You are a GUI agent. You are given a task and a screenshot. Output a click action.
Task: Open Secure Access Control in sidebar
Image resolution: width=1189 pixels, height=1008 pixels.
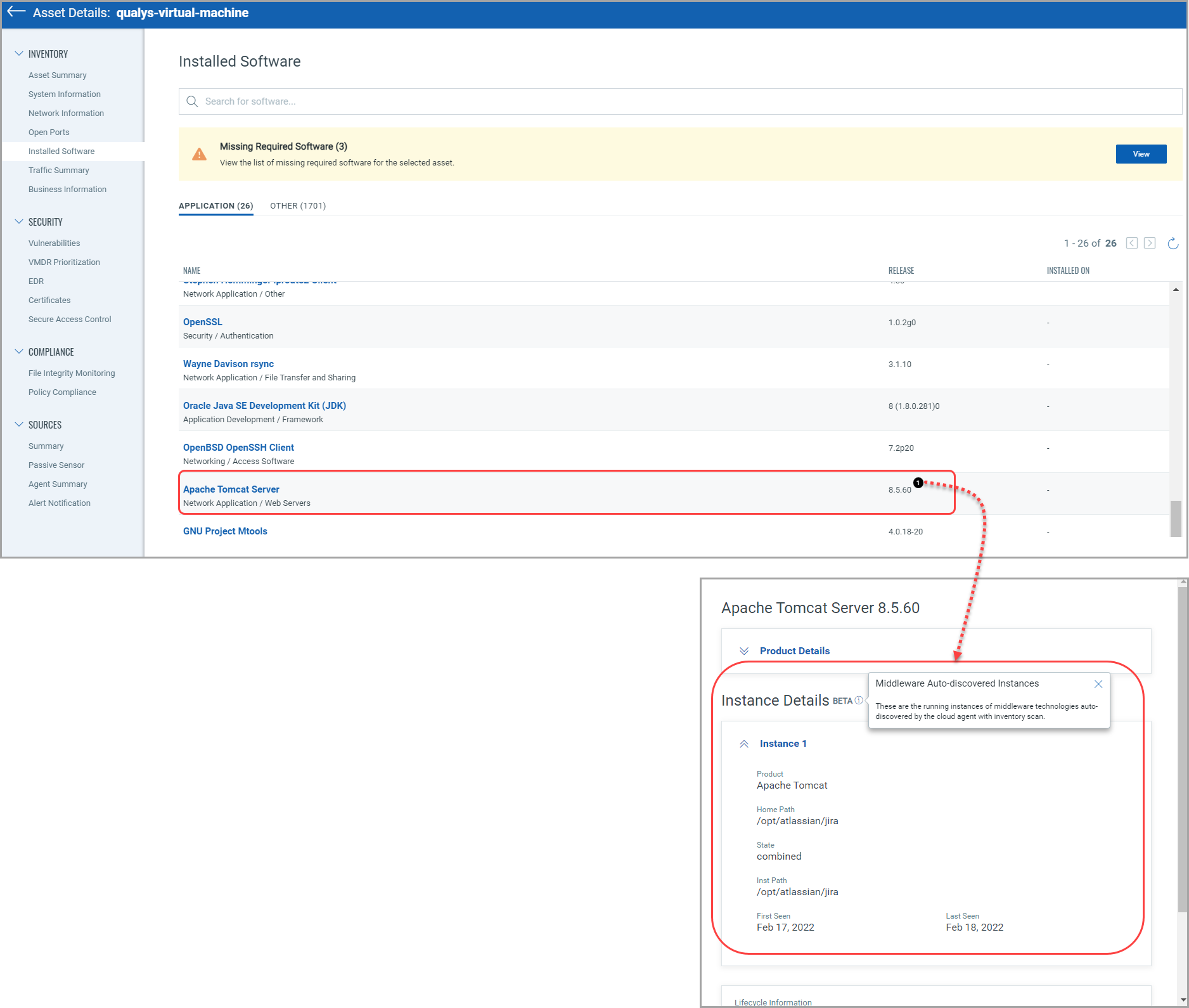pos(70,319)
